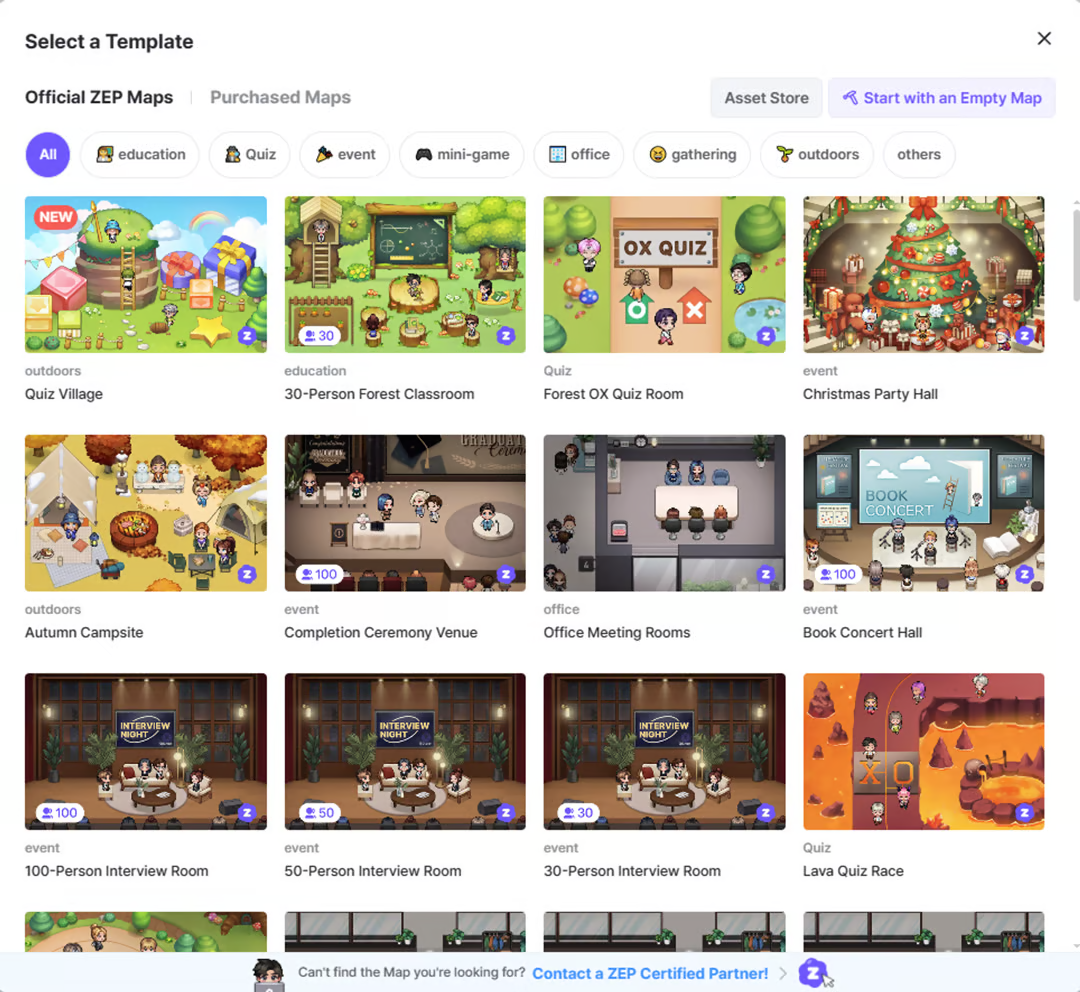The height and width of the screenshot is (992, 1080).
Task: Click the NEW badge on Quiz Village
Action: (x=55, y=217)
